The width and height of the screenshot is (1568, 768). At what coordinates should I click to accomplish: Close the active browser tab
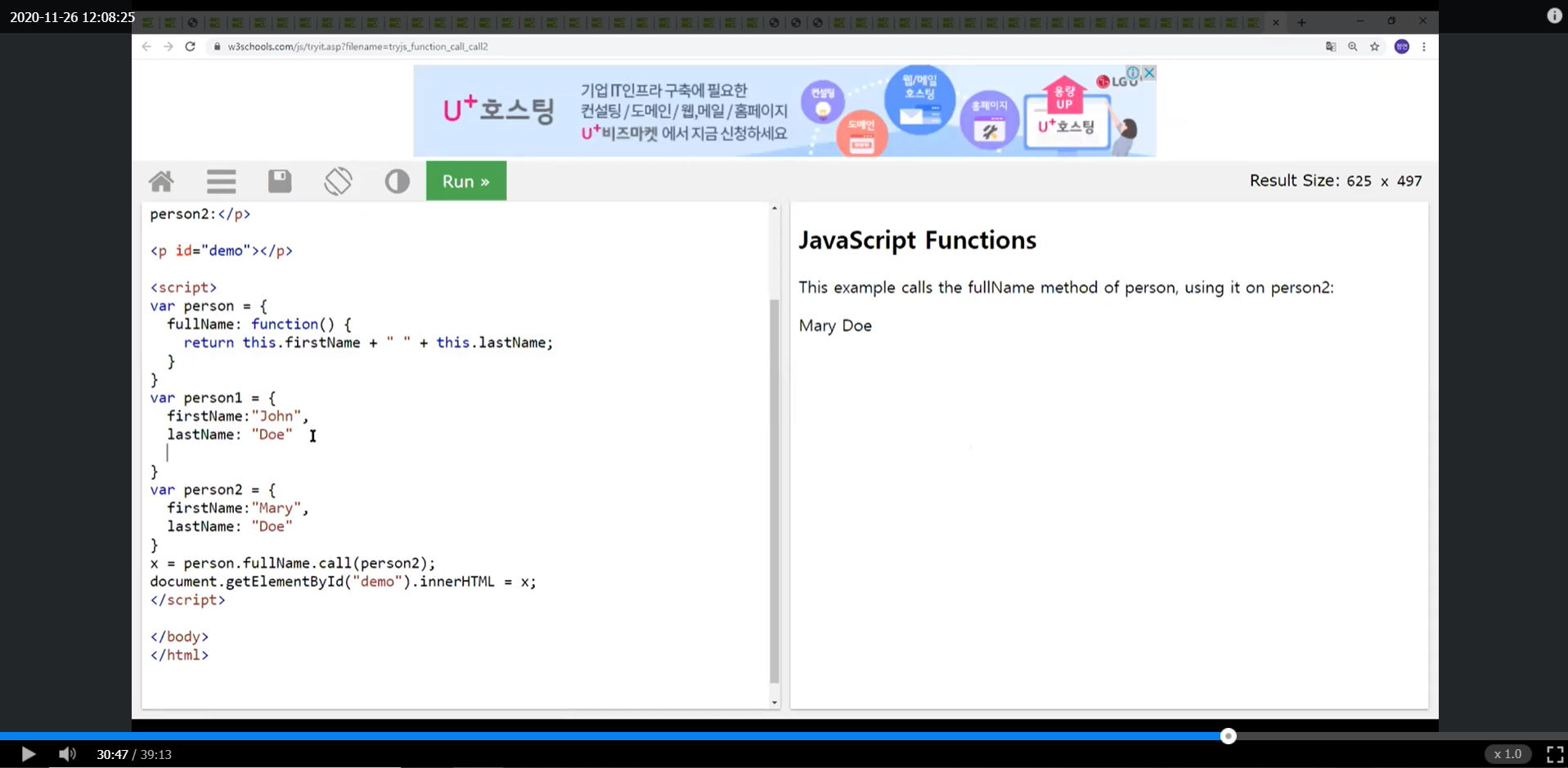click(x=1276, y=23)
